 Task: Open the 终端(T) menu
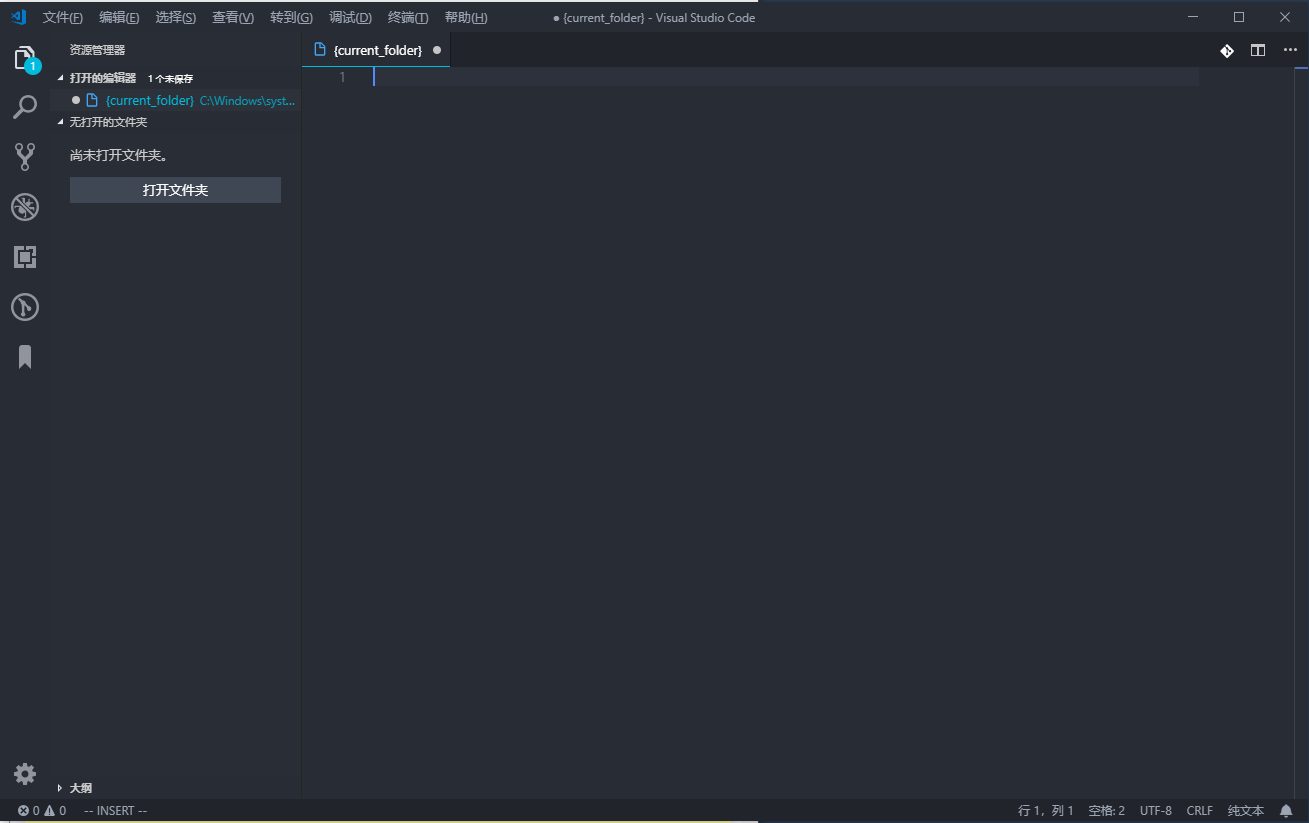point(407,18)
